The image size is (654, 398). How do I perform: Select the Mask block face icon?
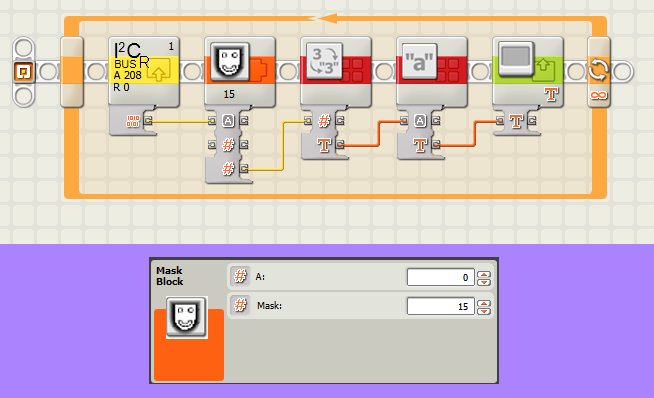pyautogui.click(x=230, y=62)
